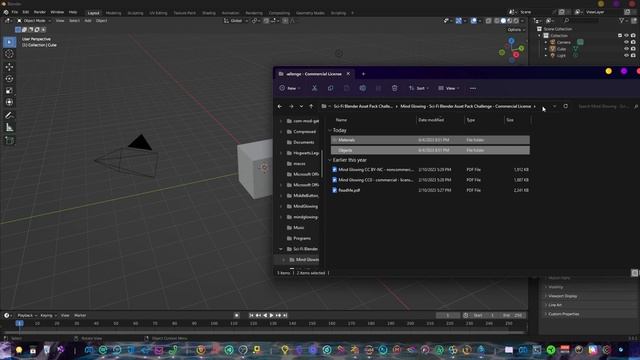This screenshot has height=360, width=640.
Task: Click the Cut icon in File Explorer
Action: [x=314, y=88]
